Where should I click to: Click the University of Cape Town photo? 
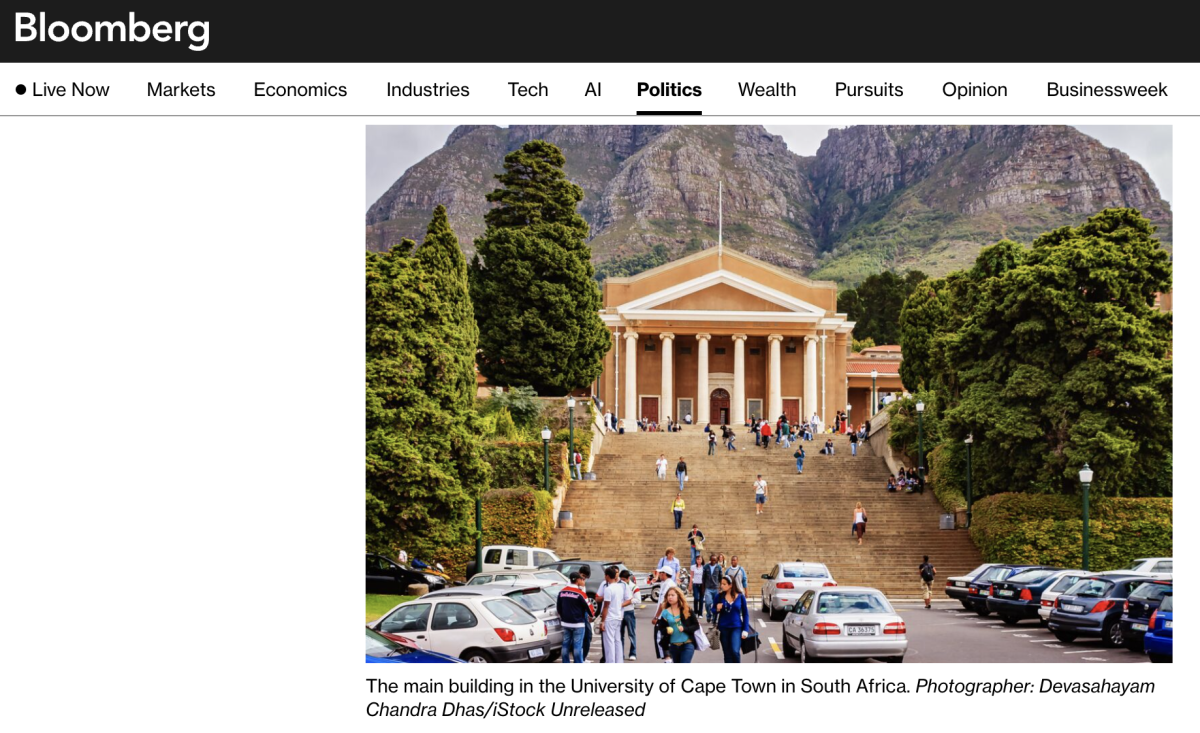click(769, 394)
